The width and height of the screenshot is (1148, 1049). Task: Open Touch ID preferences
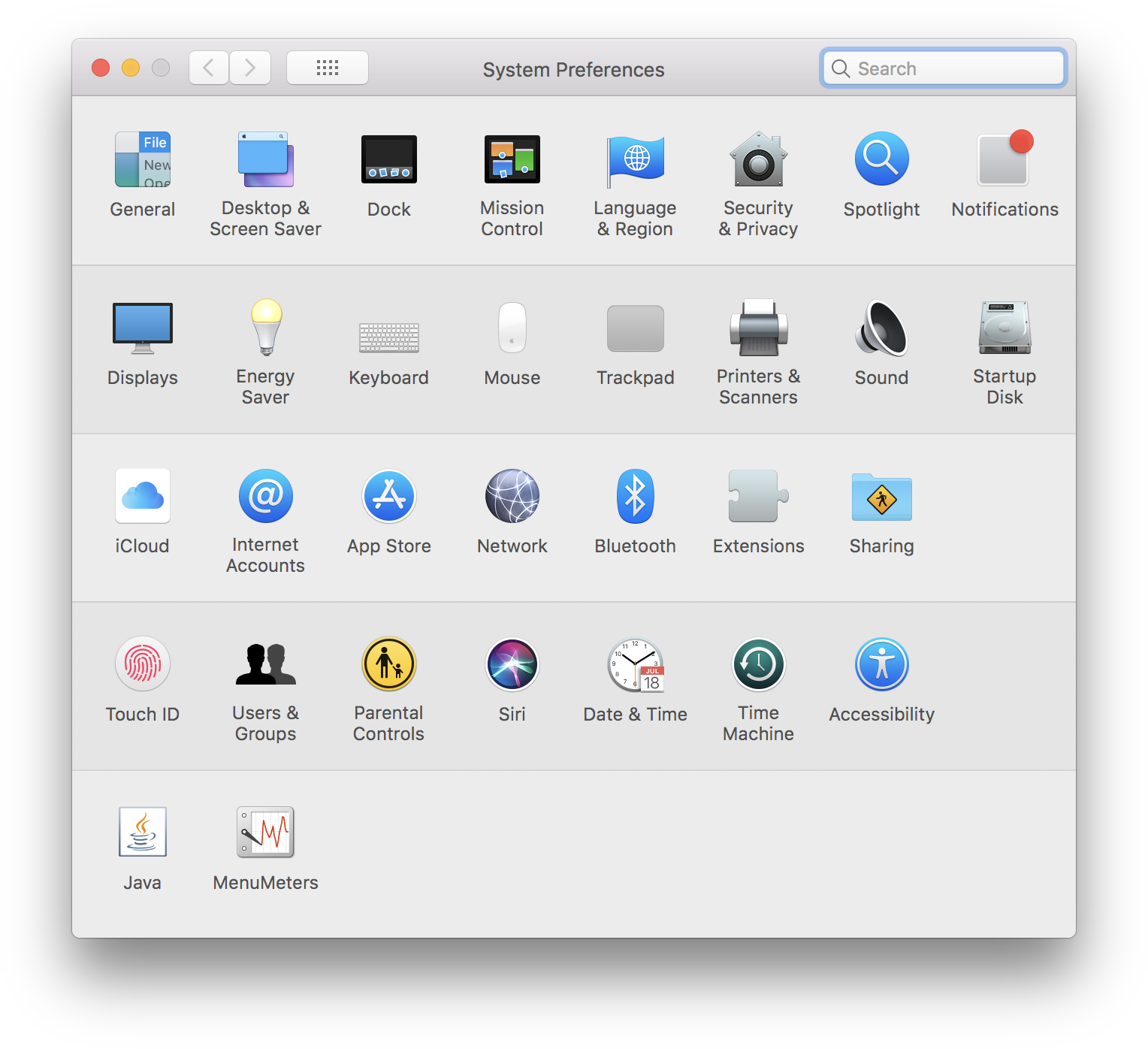click(x=143, y=664)
